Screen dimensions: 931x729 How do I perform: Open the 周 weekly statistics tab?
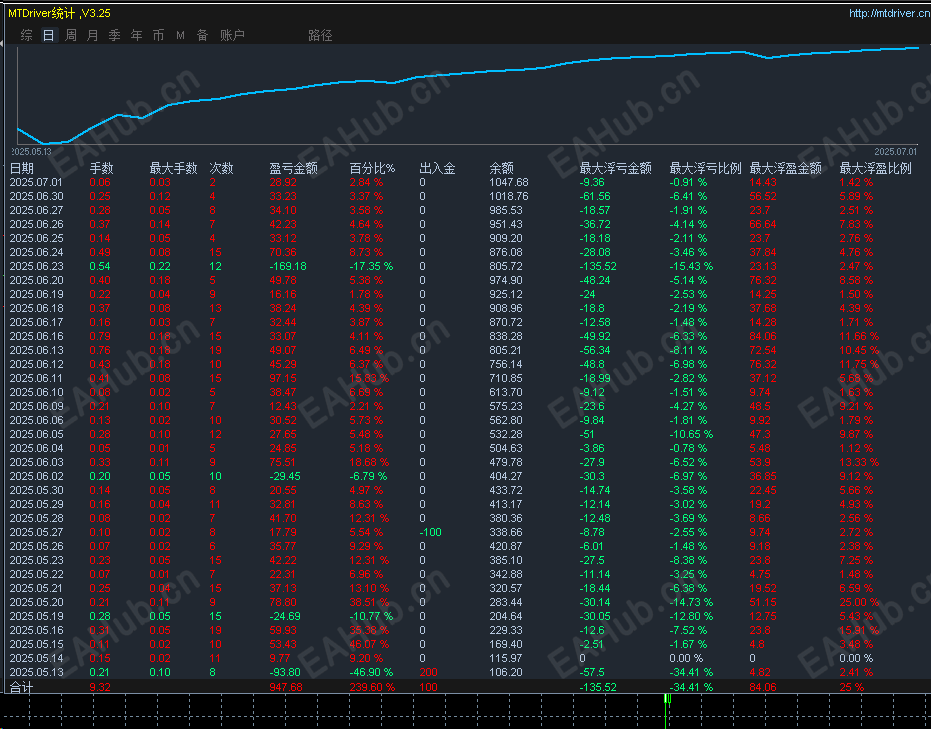pos(71,36)
